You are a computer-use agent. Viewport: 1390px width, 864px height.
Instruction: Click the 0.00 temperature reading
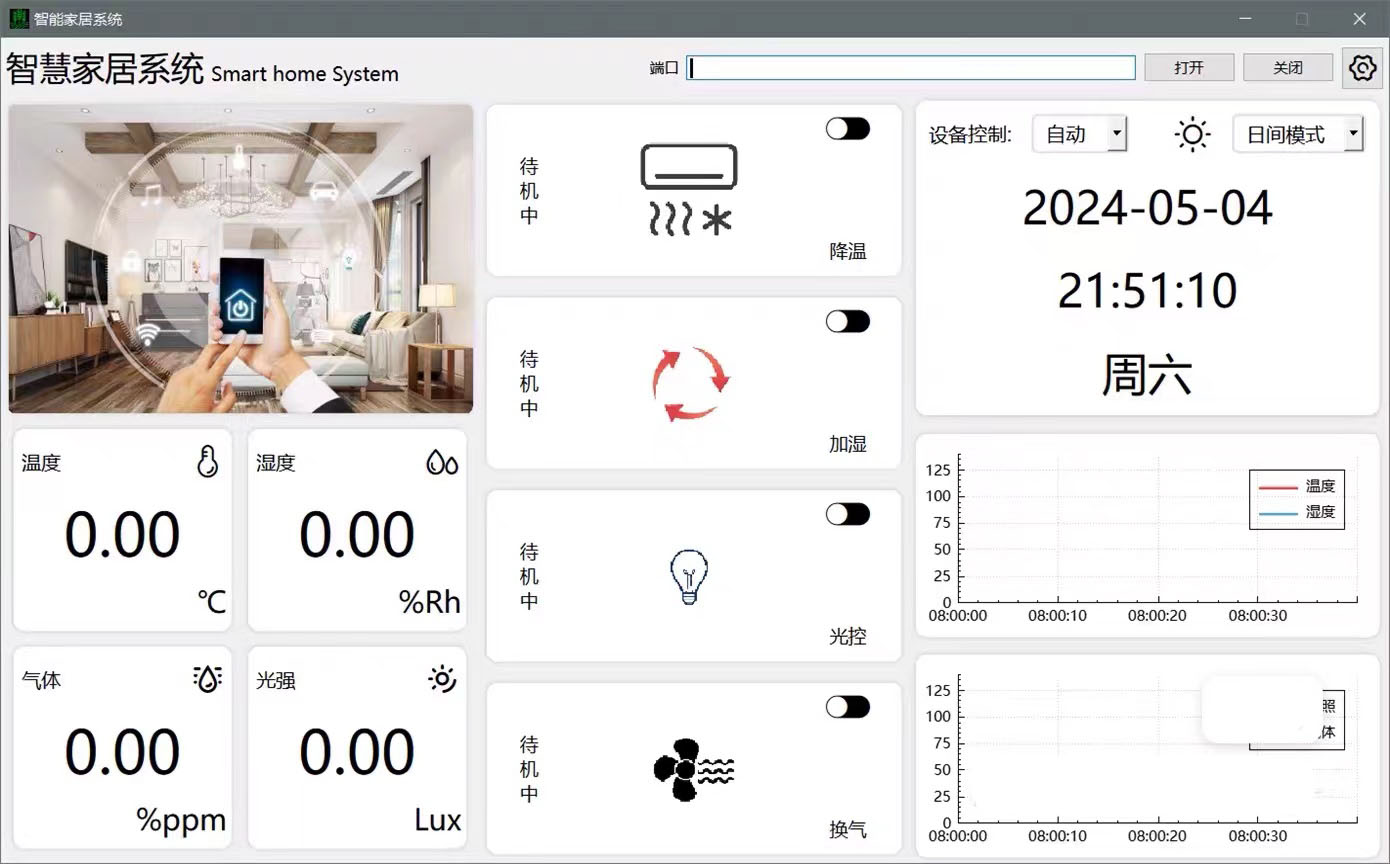click(122, 534)
